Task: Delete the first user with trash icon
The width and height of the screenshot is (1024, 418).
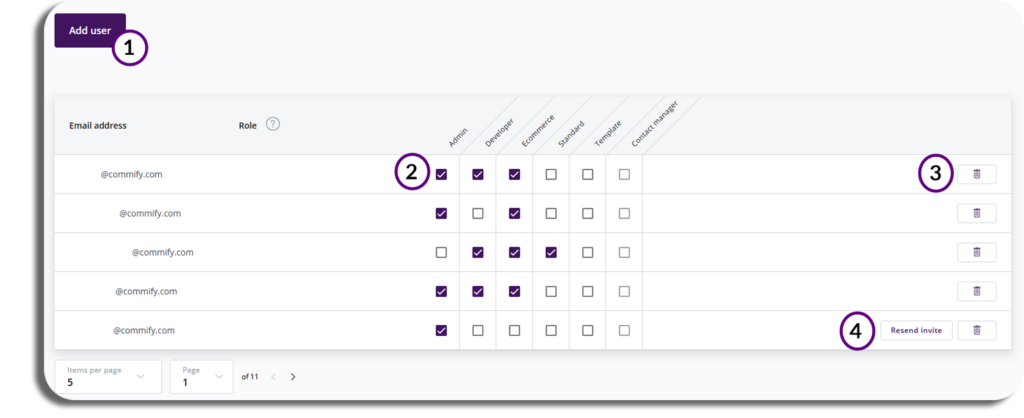Action: coord(977,174)
